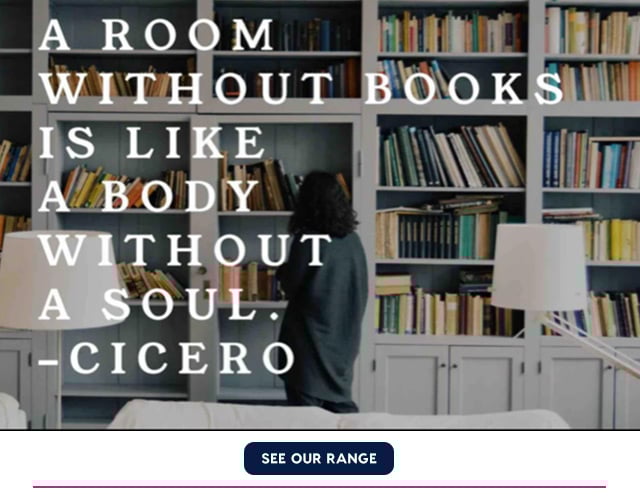This screenshot has height=497, width=640.
Task: Click the woman standing at the bookshelf
Action: [x=324, y=292]
